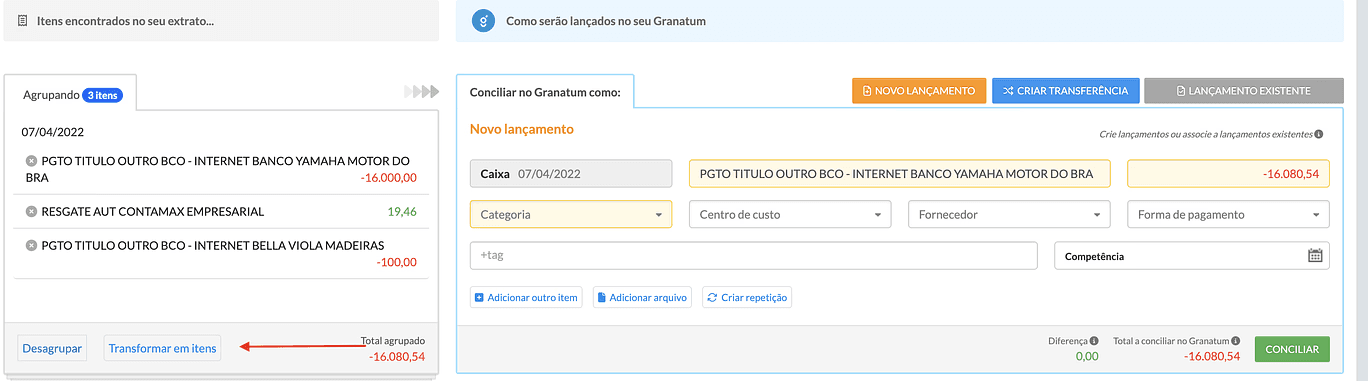Open the Categoria dropdown

[x=571, y=214]
